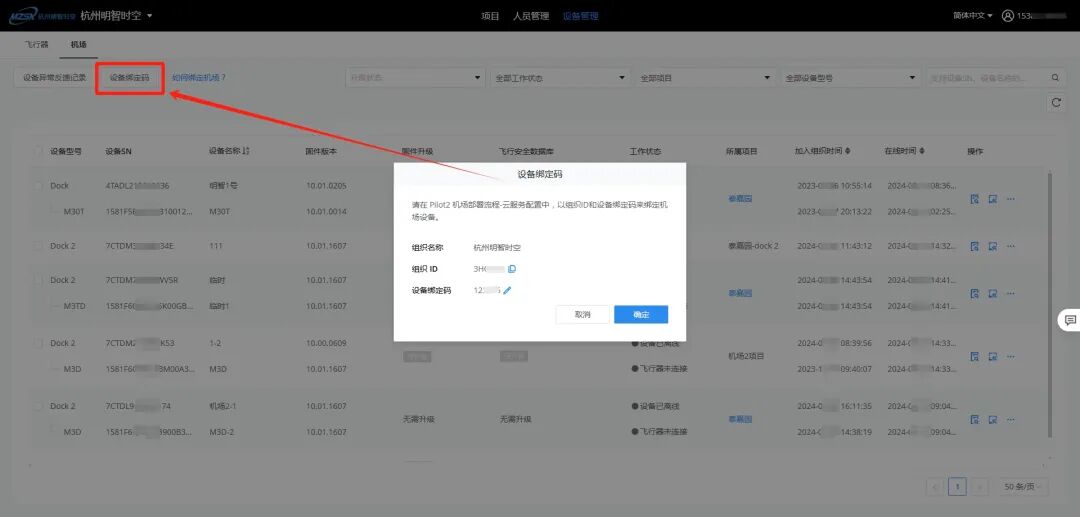Screen dimensions: 1080x517
Task: Check the Dock 2 临时 row checkbox
Action: tap(38, 280)
